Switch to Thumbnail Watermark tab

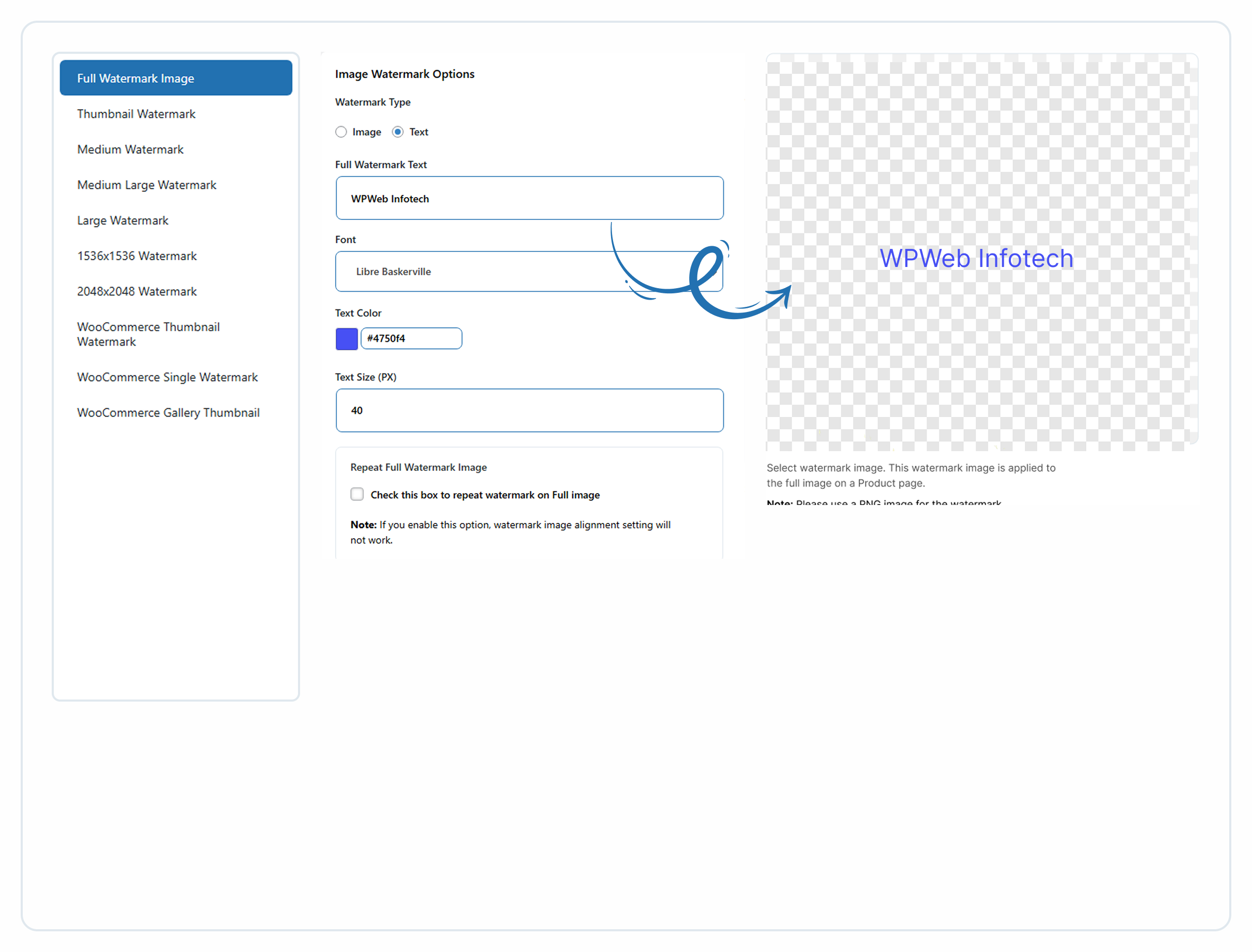136,114
